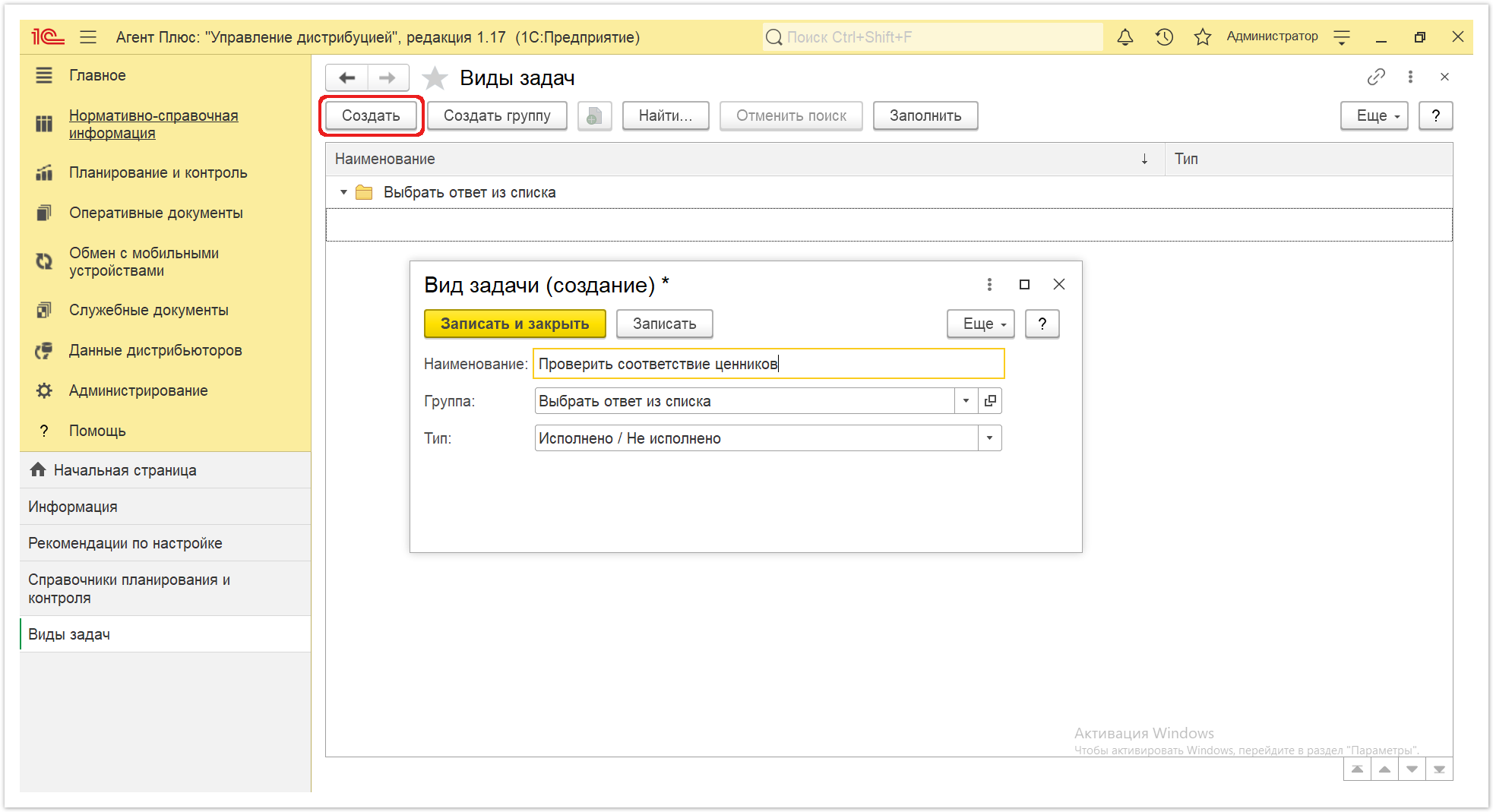Open Обмен с мобильными устройствами section
Image resolution: width=1493 pixels, height=812 pixels.
coord(144,261)
